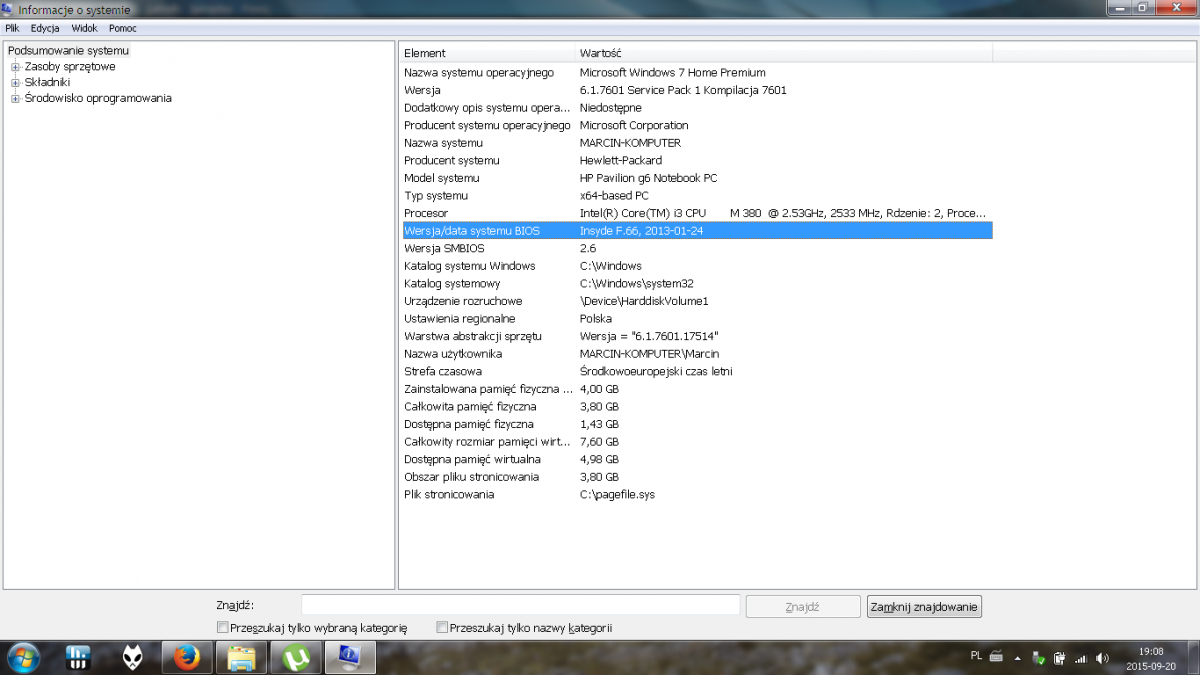This screenshot has width=1200, height=675.
Task: Select the Całkowita pamięć fizyczna row
Action: [696, 406]
